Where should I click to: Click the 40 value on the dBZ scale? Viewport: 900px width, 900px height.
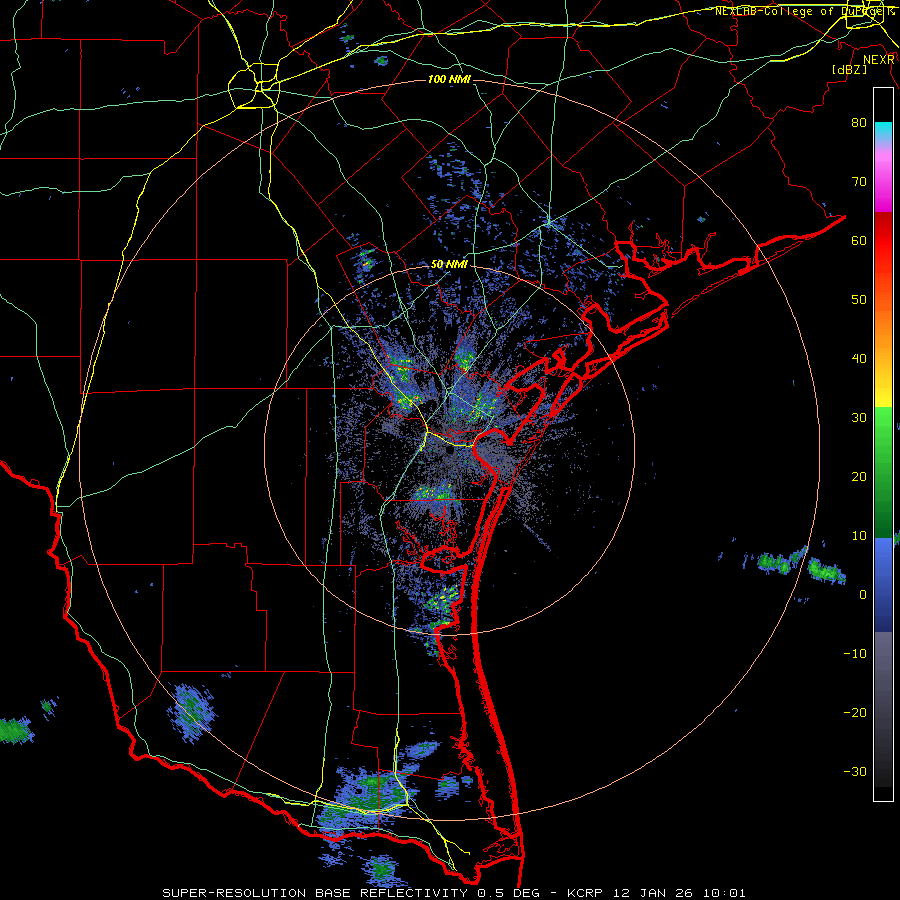pos(859,359)
